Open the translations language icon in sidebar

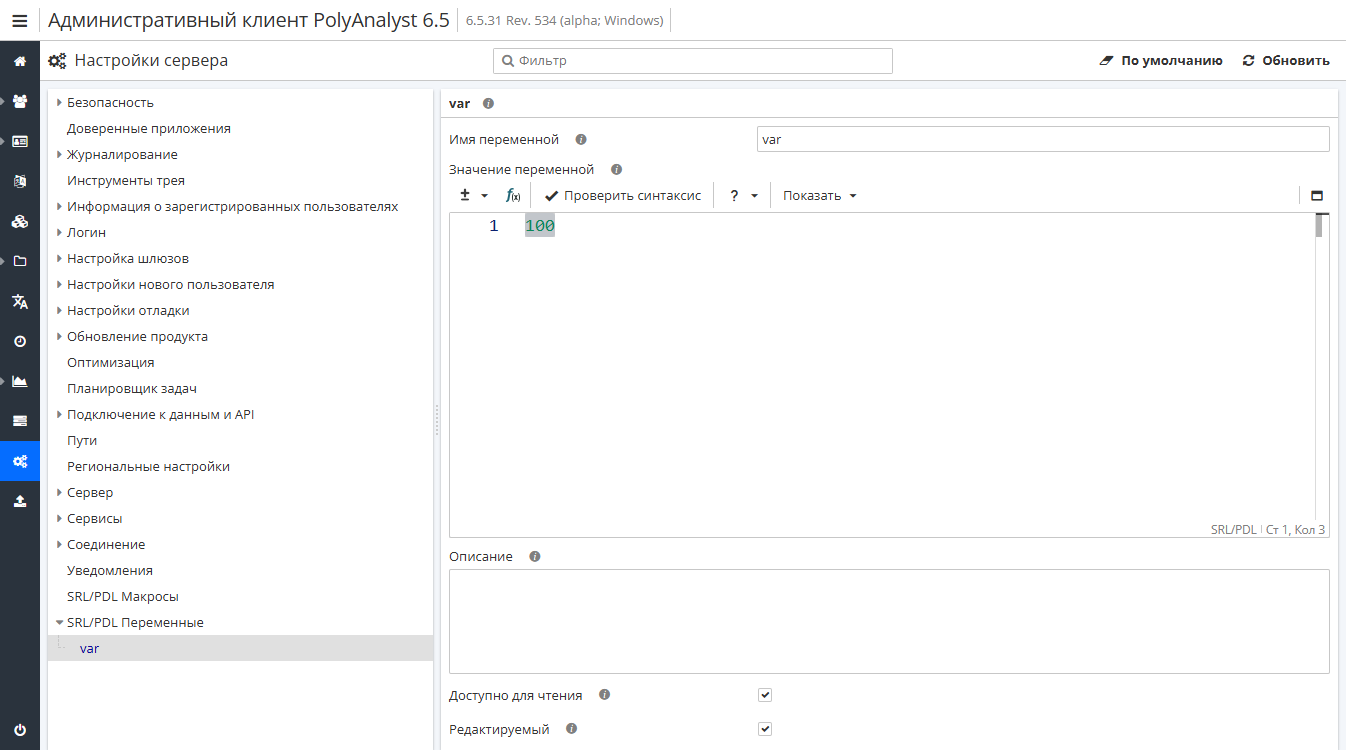[20, 301]
